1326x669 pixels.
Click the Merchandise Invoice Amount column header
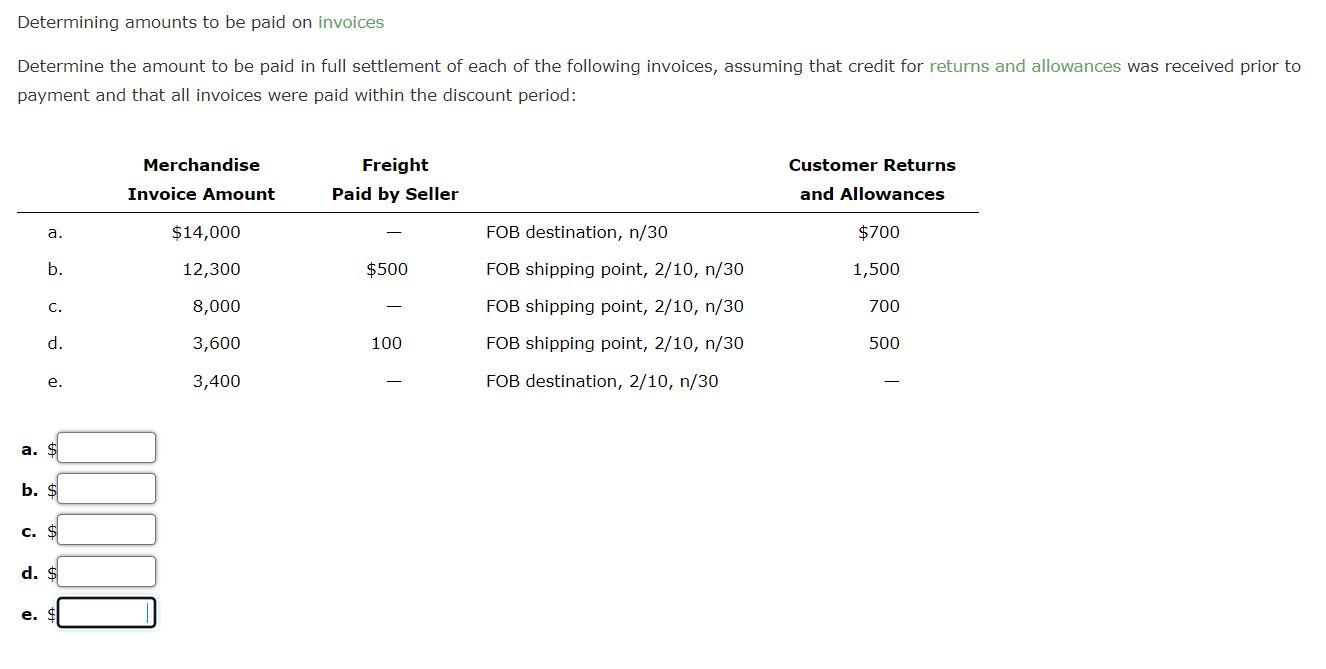click(x=201, y=179)
